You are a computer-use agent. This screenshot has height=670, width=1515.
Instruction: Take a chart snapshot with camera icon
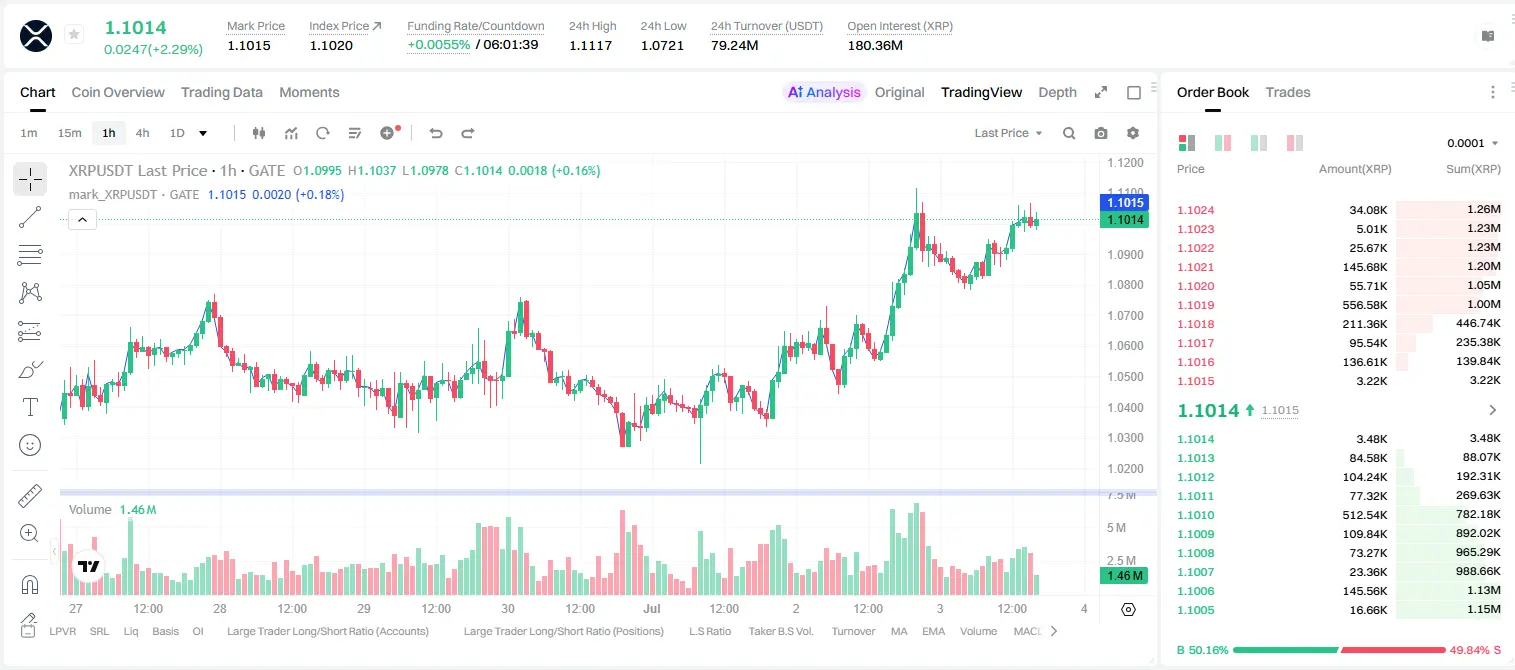1101,133
